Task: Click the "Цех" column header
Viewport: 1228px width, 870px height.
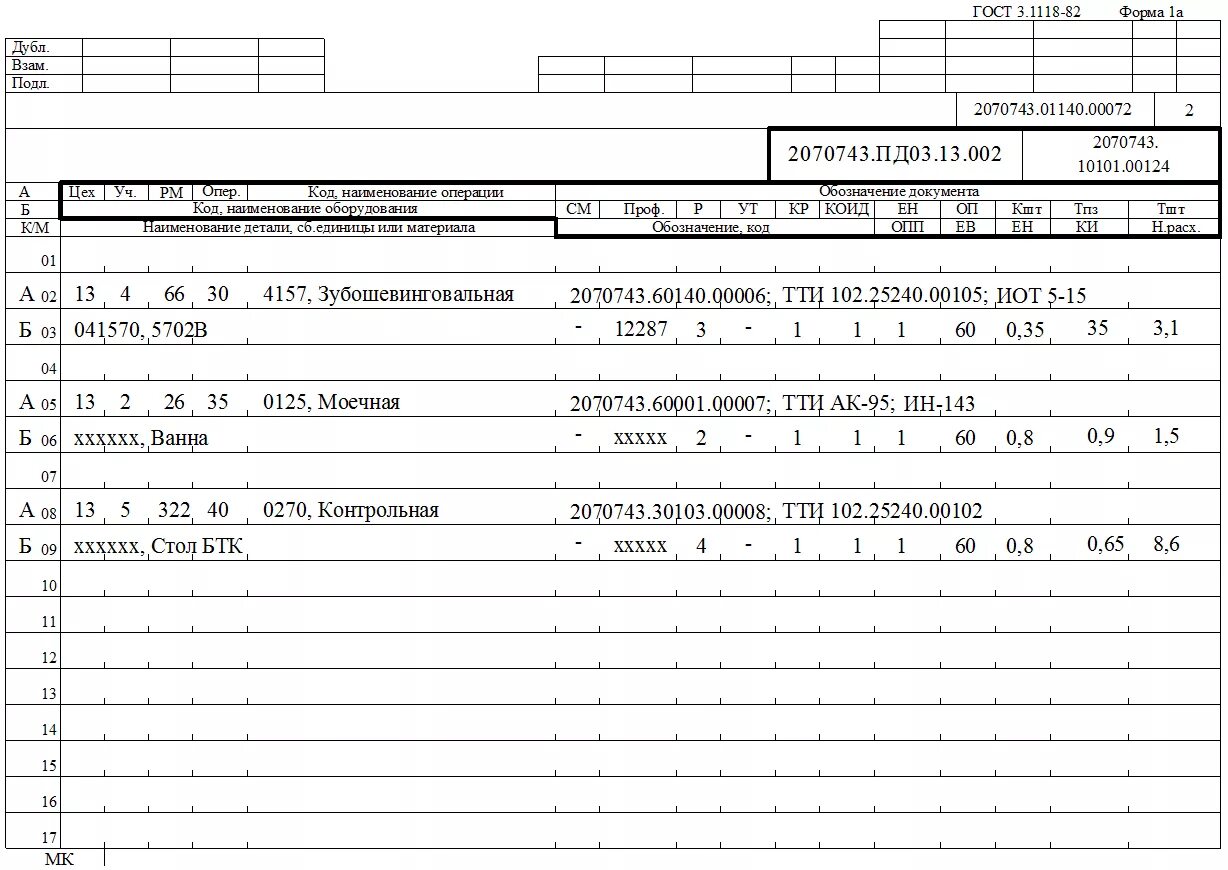Action: click(82, 191)
